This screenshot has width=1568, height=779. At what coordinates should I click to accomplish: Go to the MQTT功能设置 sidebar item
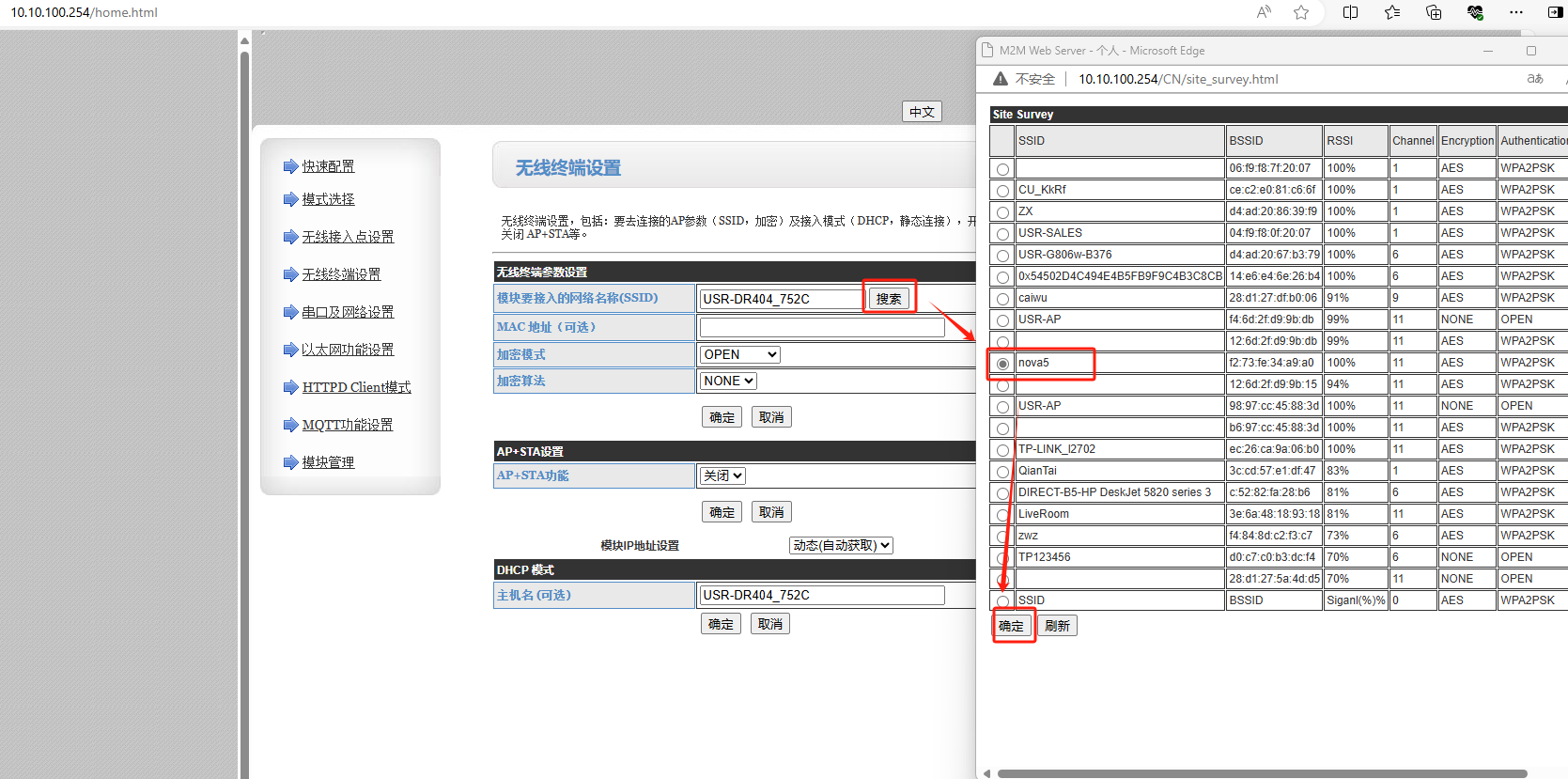coord(347,425)
